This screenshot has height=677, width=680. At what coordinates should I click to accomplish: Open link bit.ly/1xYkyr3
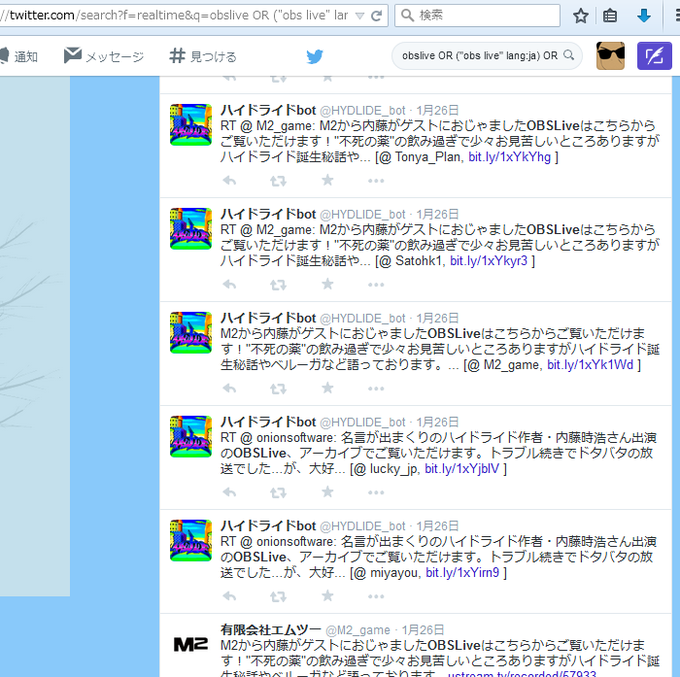[488, 261]
